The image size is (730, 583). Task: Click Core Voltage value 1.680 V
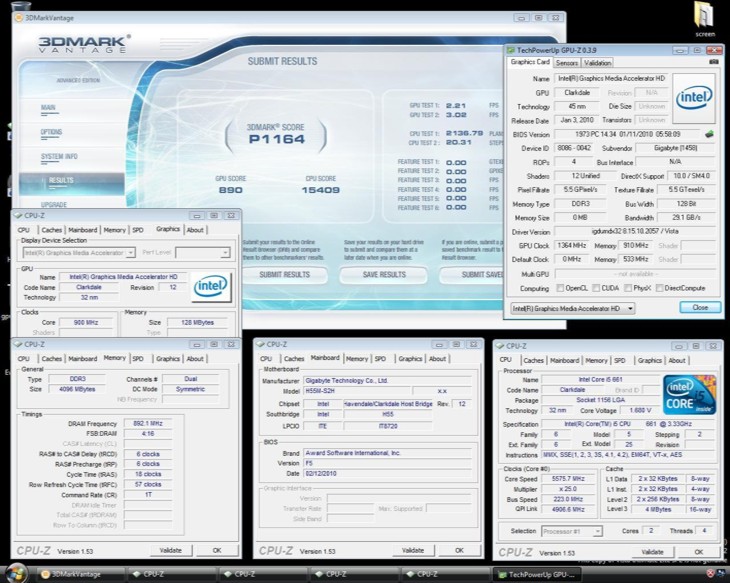tap(641, 411)
